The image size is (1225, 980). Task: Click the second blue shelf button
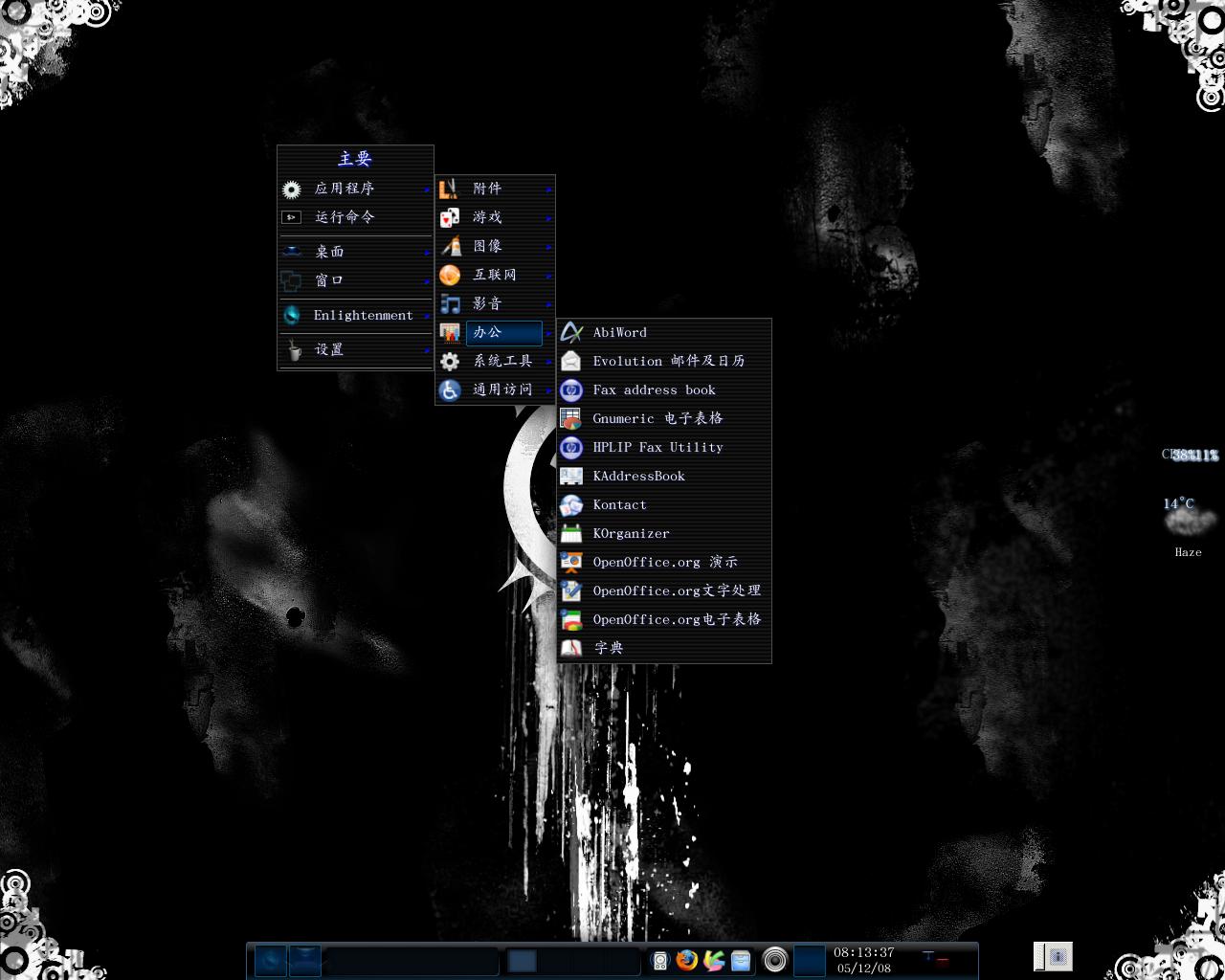[x=305, y=960]
